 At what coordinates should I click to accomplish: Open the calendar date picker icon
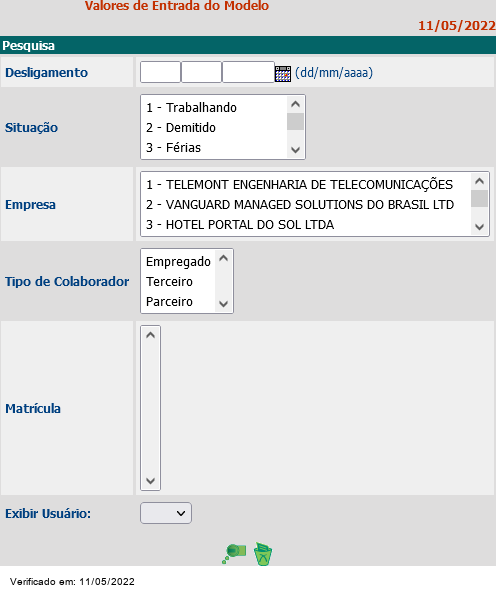[283, 73]
